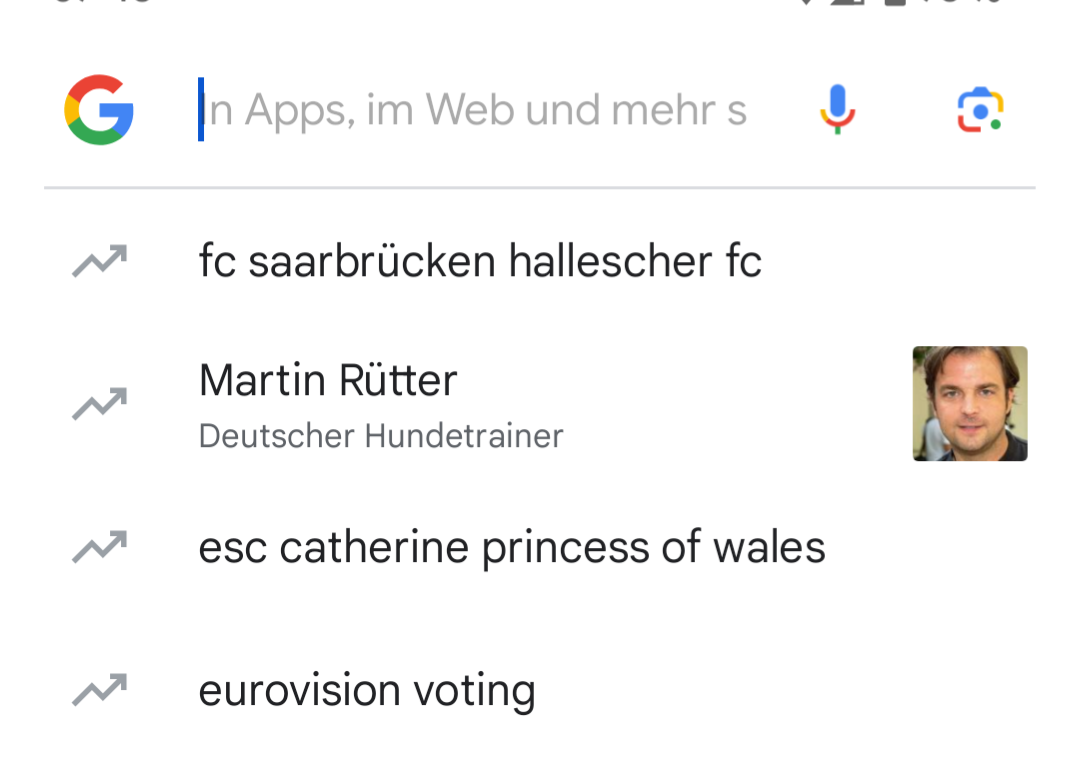Tap 'princess of wales' in the third suggestion

pos(654,548)
